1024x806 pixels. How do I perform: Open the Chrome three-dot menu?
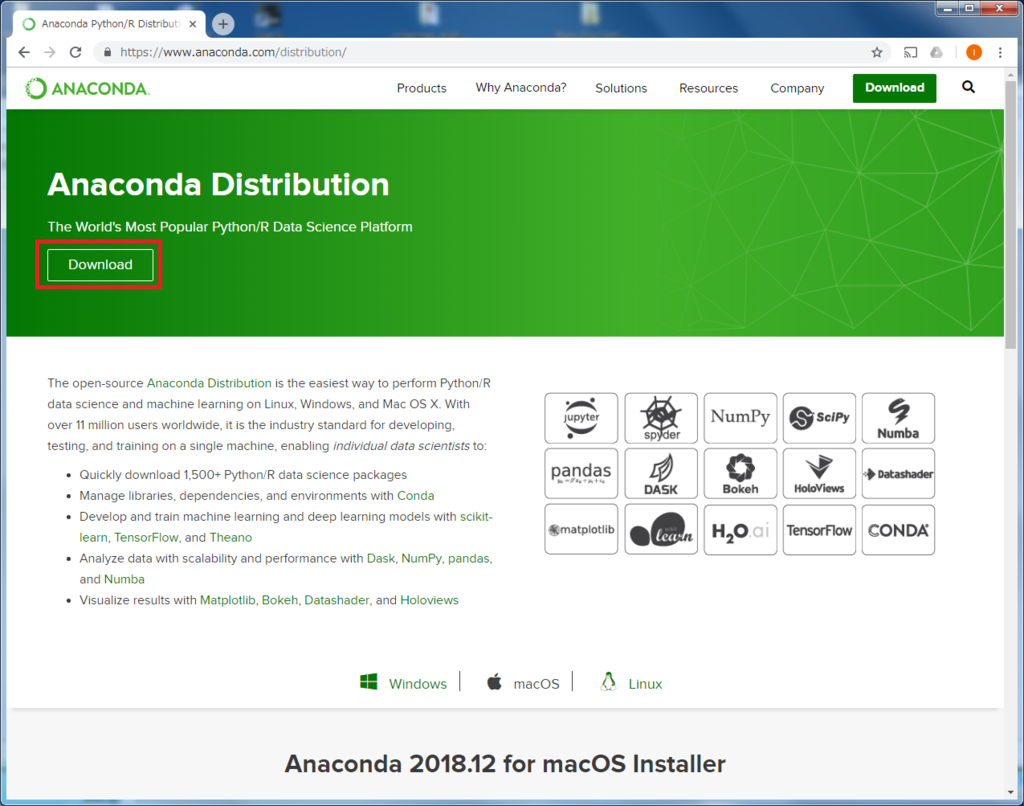1000,52
